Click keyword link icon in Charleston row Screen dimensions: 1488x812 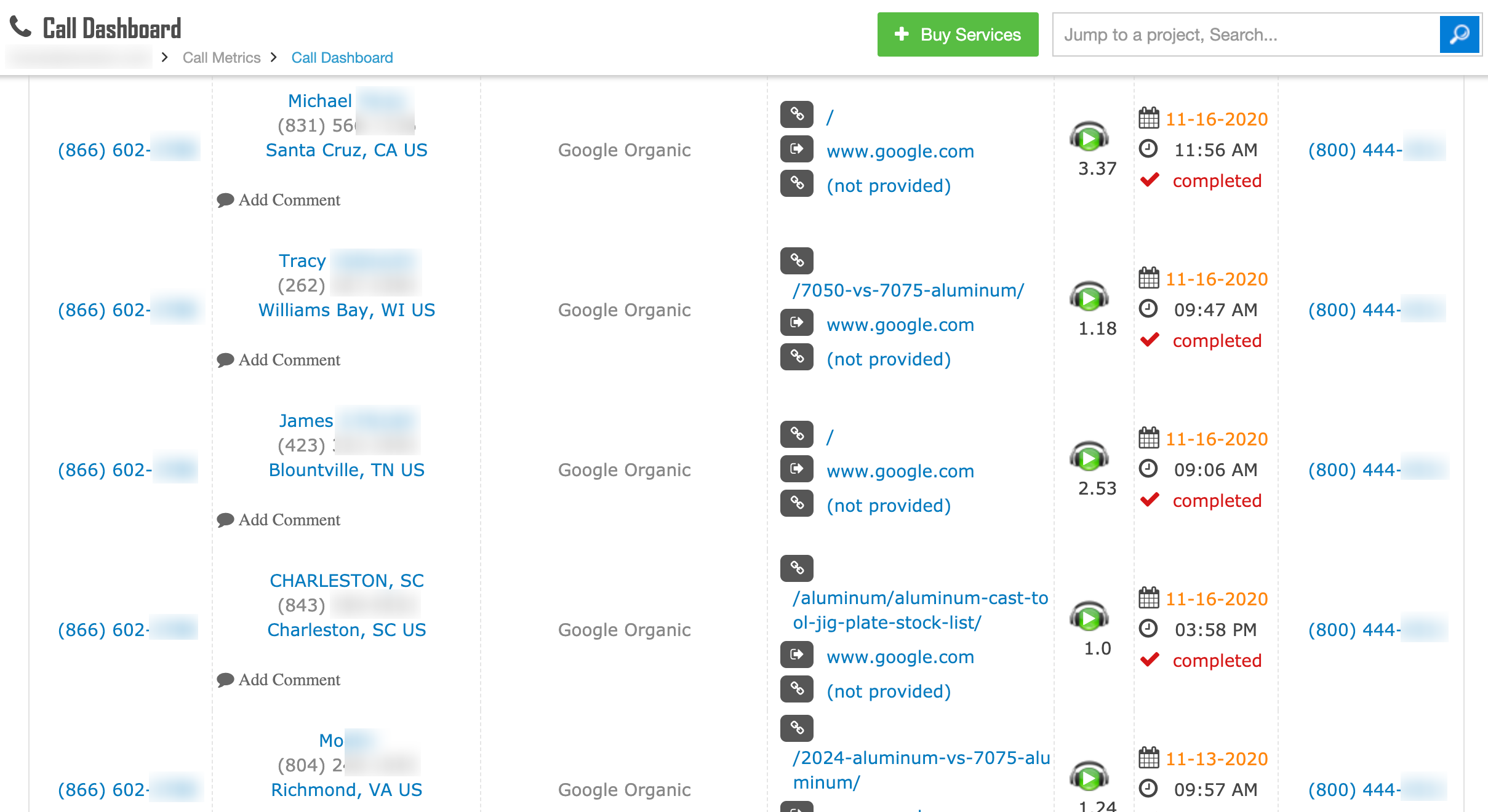[x=797, y=688]
